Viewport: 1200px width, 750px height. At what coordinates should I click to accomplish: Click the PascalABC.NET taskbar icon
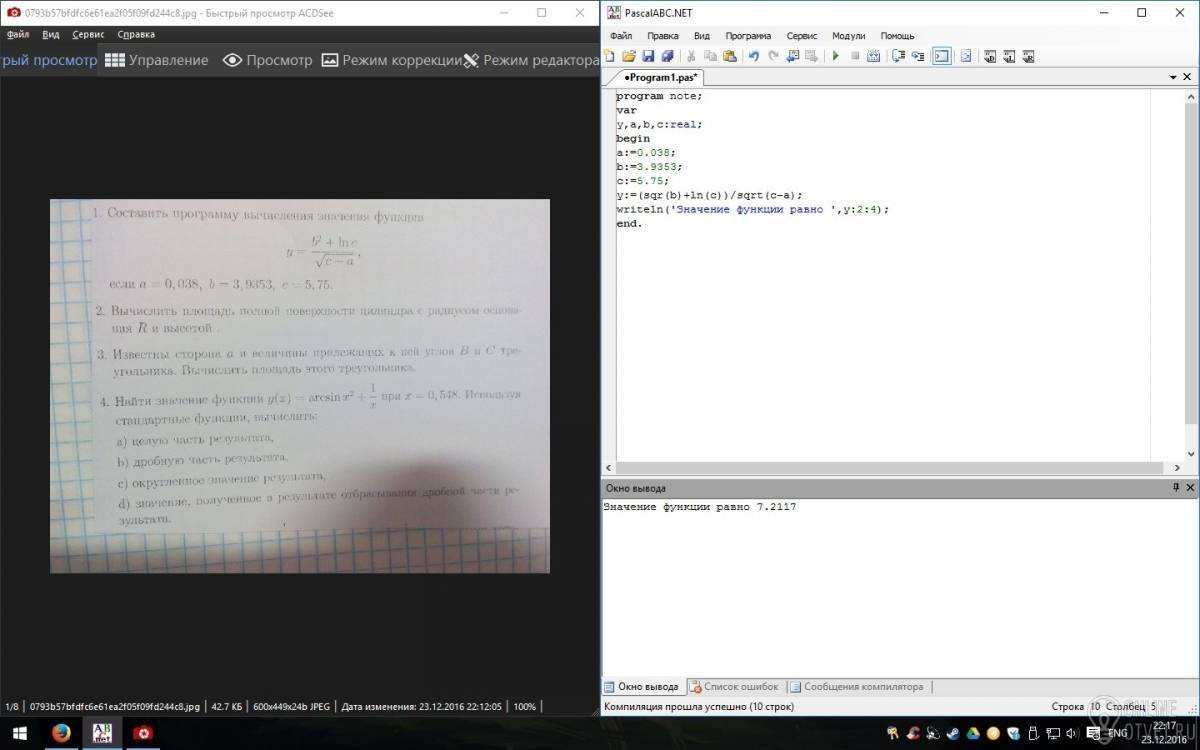(102, 734)
